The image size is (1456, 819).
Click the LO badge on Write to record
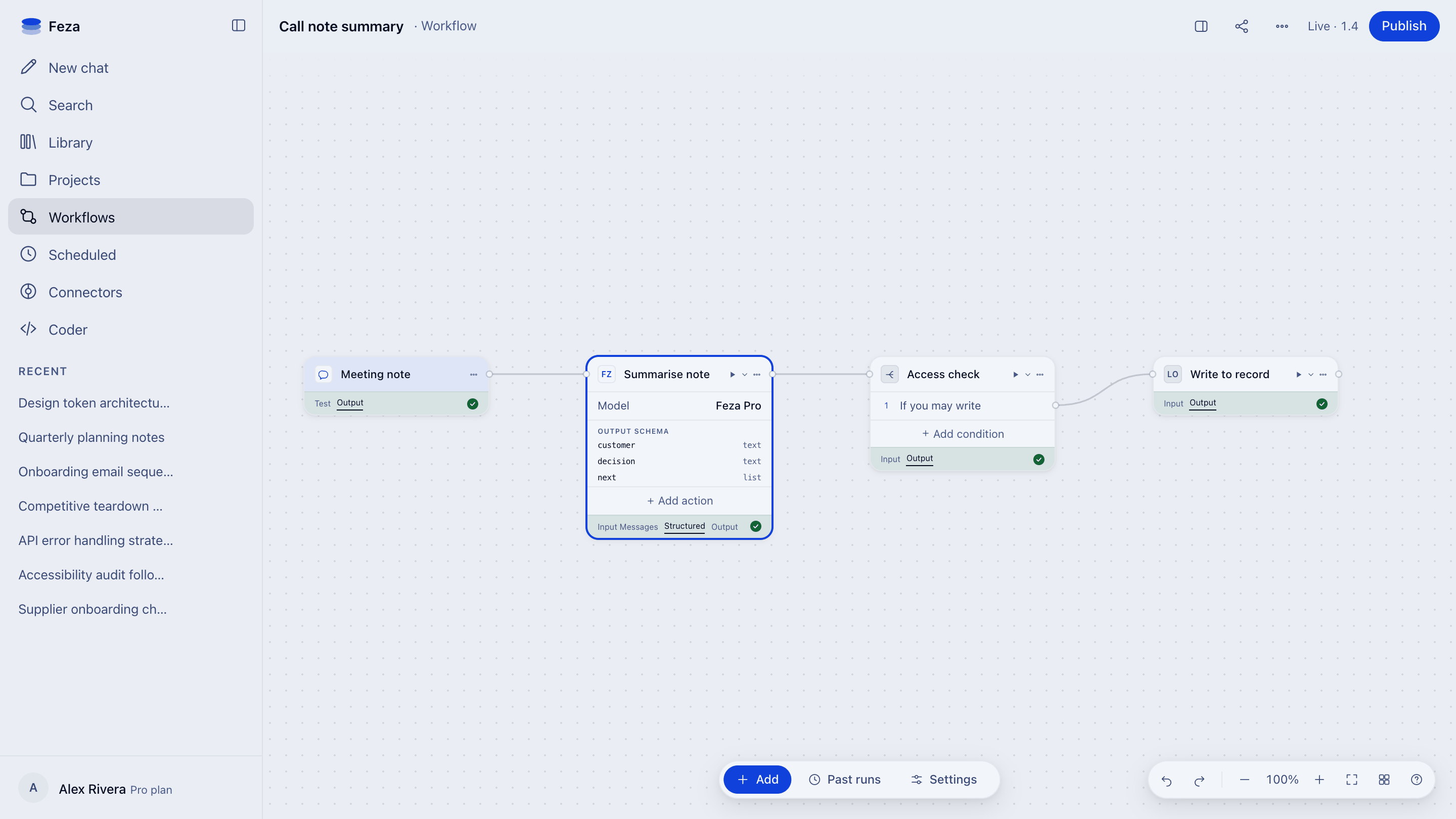[x=1173, y=374]
